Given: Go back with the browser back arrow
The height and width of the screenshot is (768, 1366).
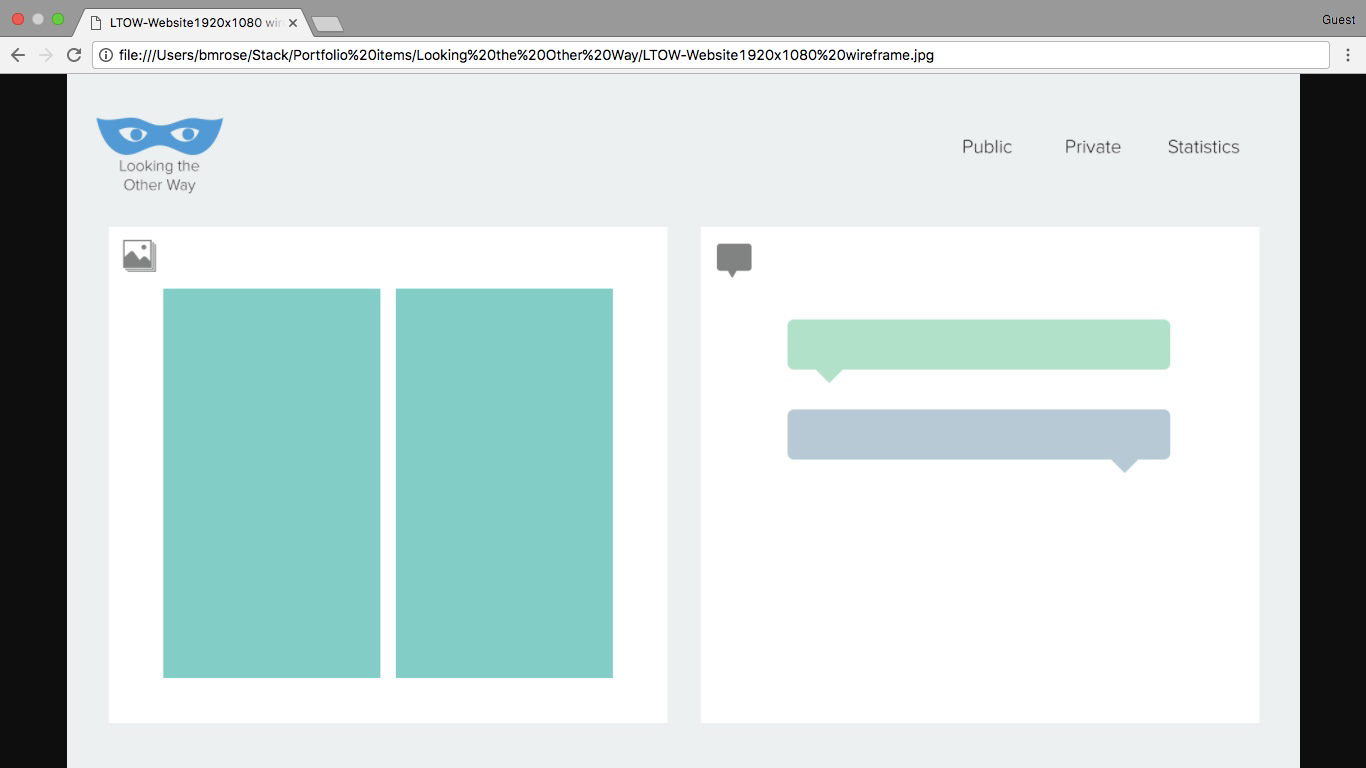Looking at the screenshot, I should [17, 55].
